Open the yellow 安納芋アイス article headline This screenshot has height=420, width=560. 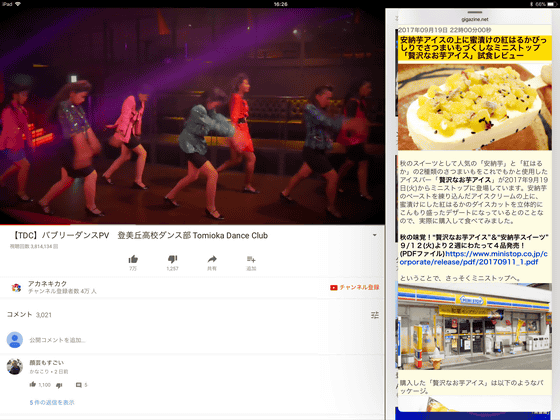tap(475, 48)
